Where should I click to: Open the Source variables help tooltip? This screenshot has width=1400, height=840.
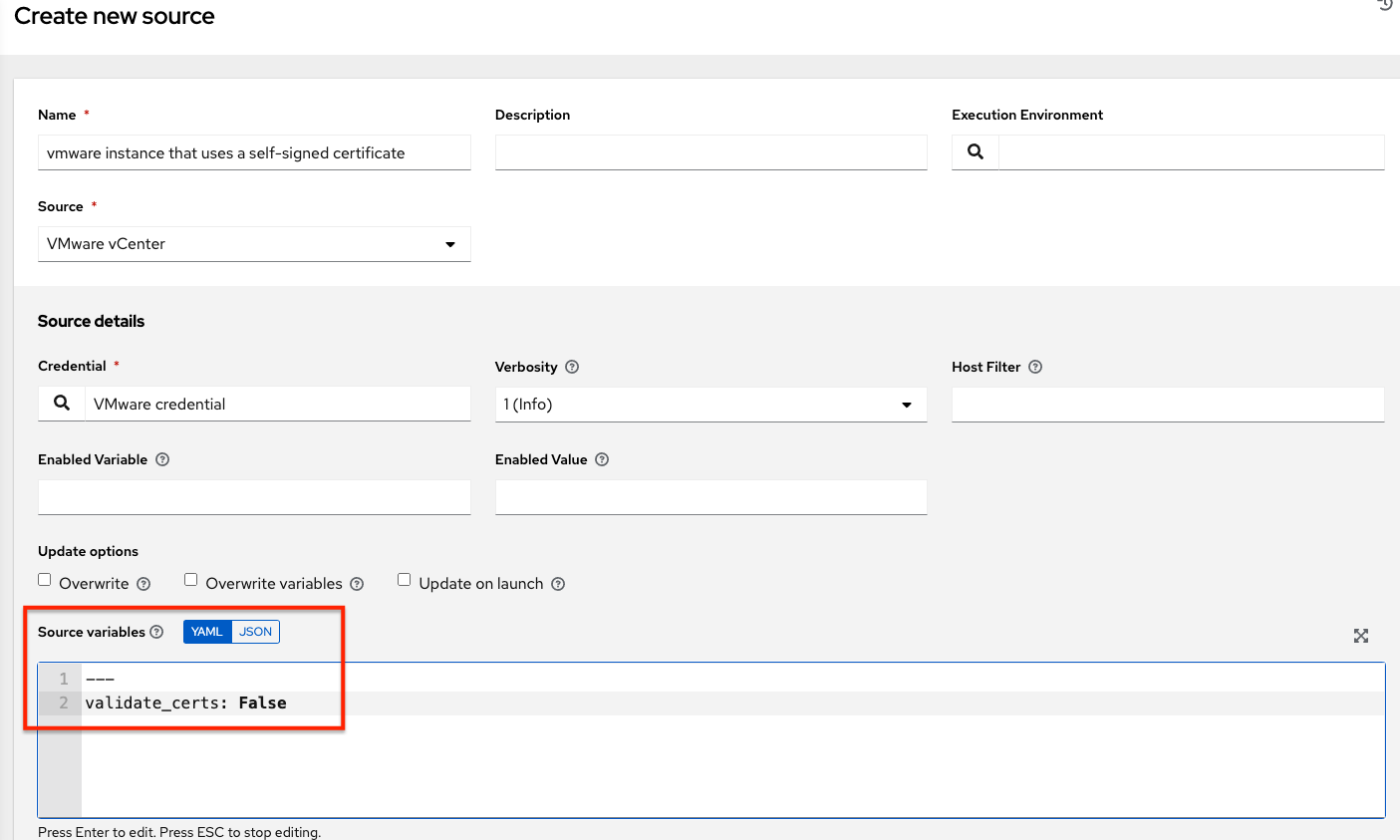(156, 631)
